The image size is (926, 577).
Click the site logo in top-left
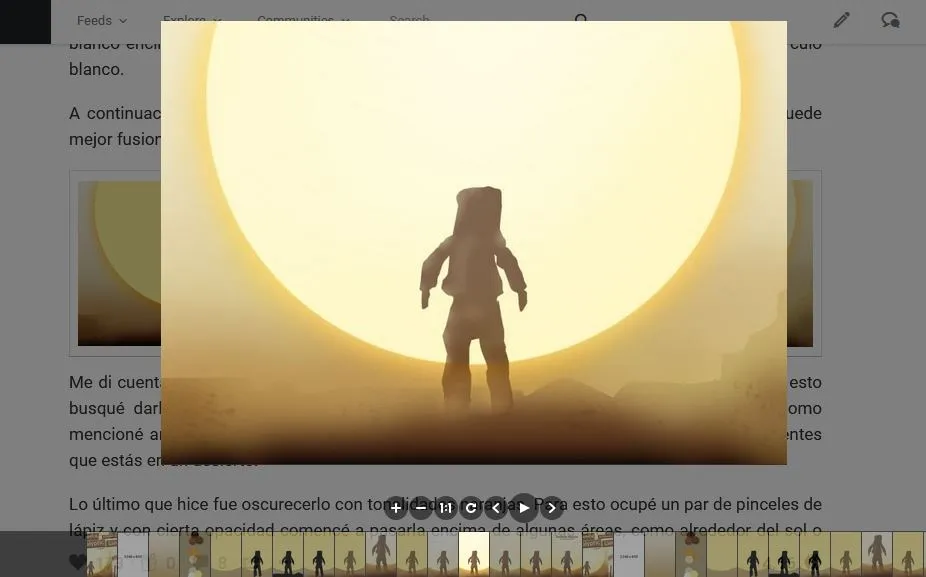[x=25, y=22]
